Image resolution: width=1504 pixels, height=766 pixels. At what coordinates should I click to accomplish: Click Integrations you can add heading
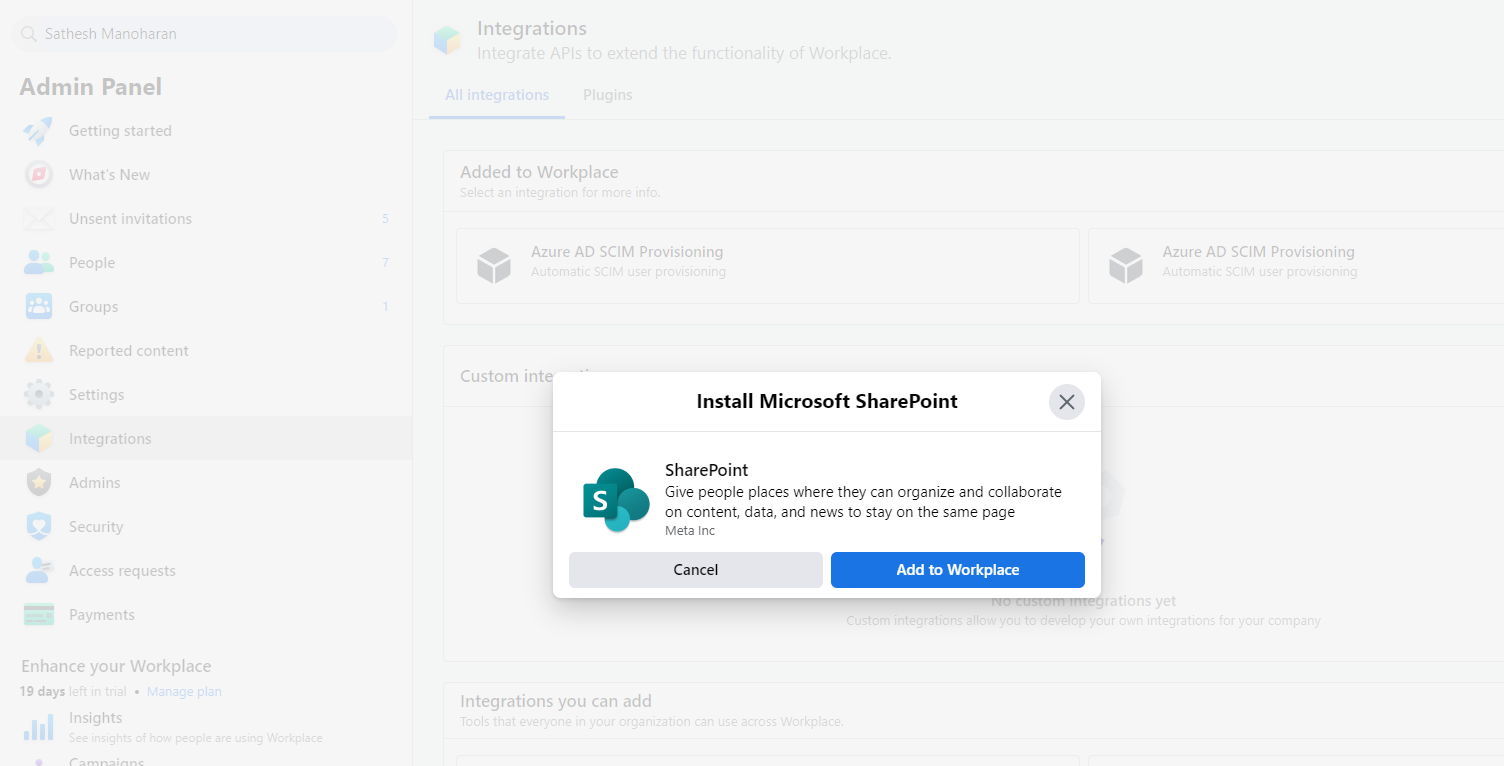point(556,702)
